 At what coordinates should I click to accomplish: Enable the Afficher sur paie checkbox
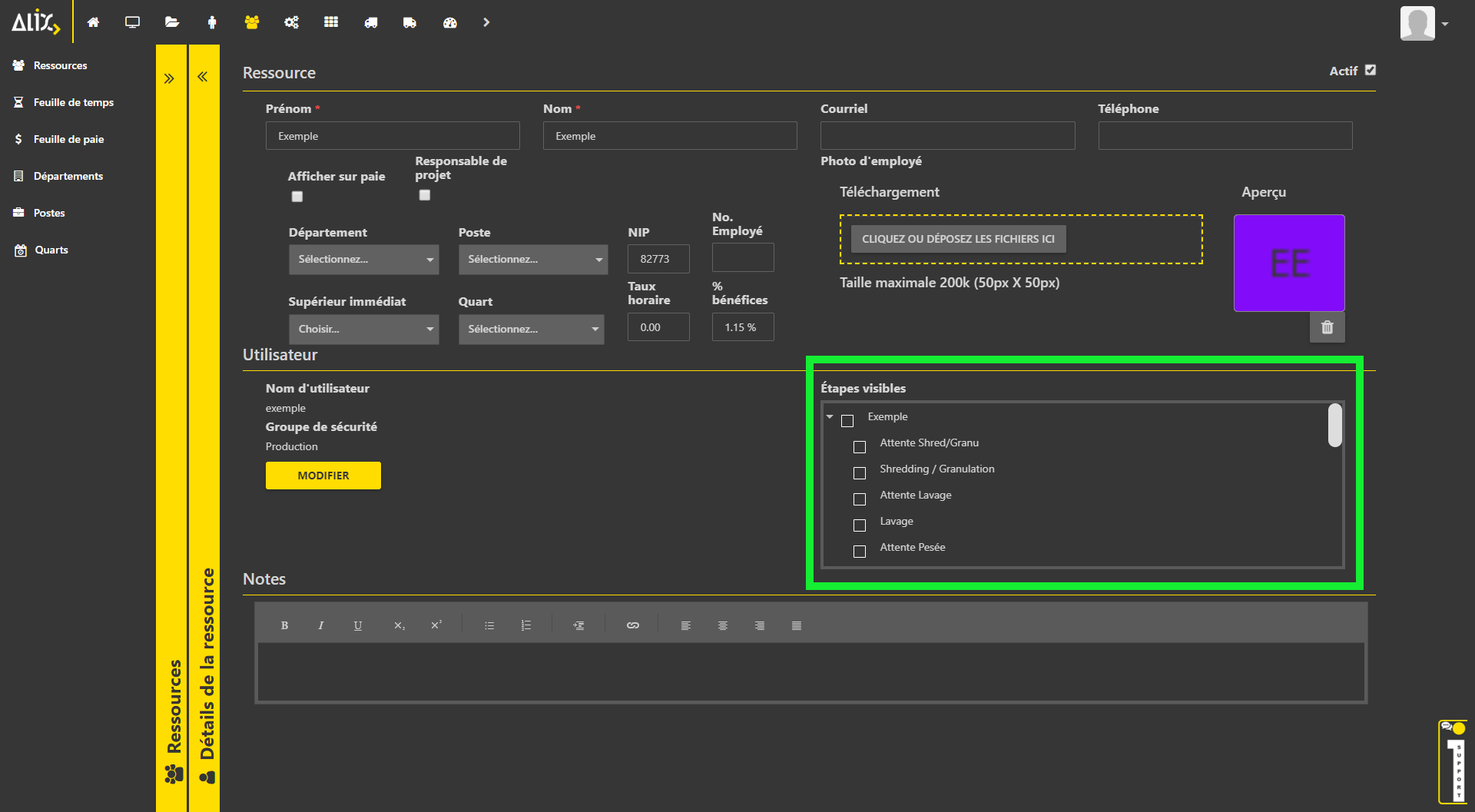click(x=297, y=197)
